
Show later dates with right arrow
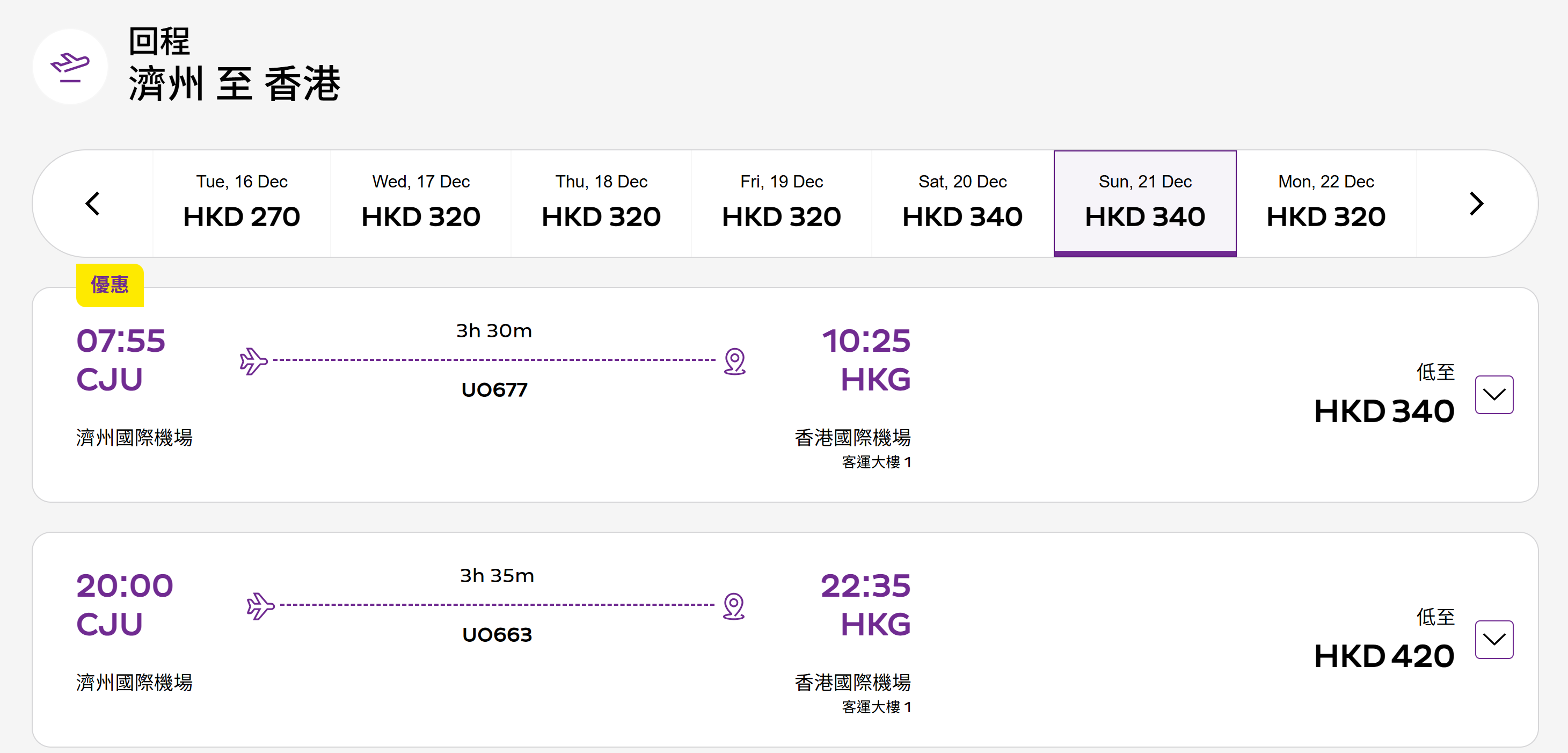point(1476,204)
